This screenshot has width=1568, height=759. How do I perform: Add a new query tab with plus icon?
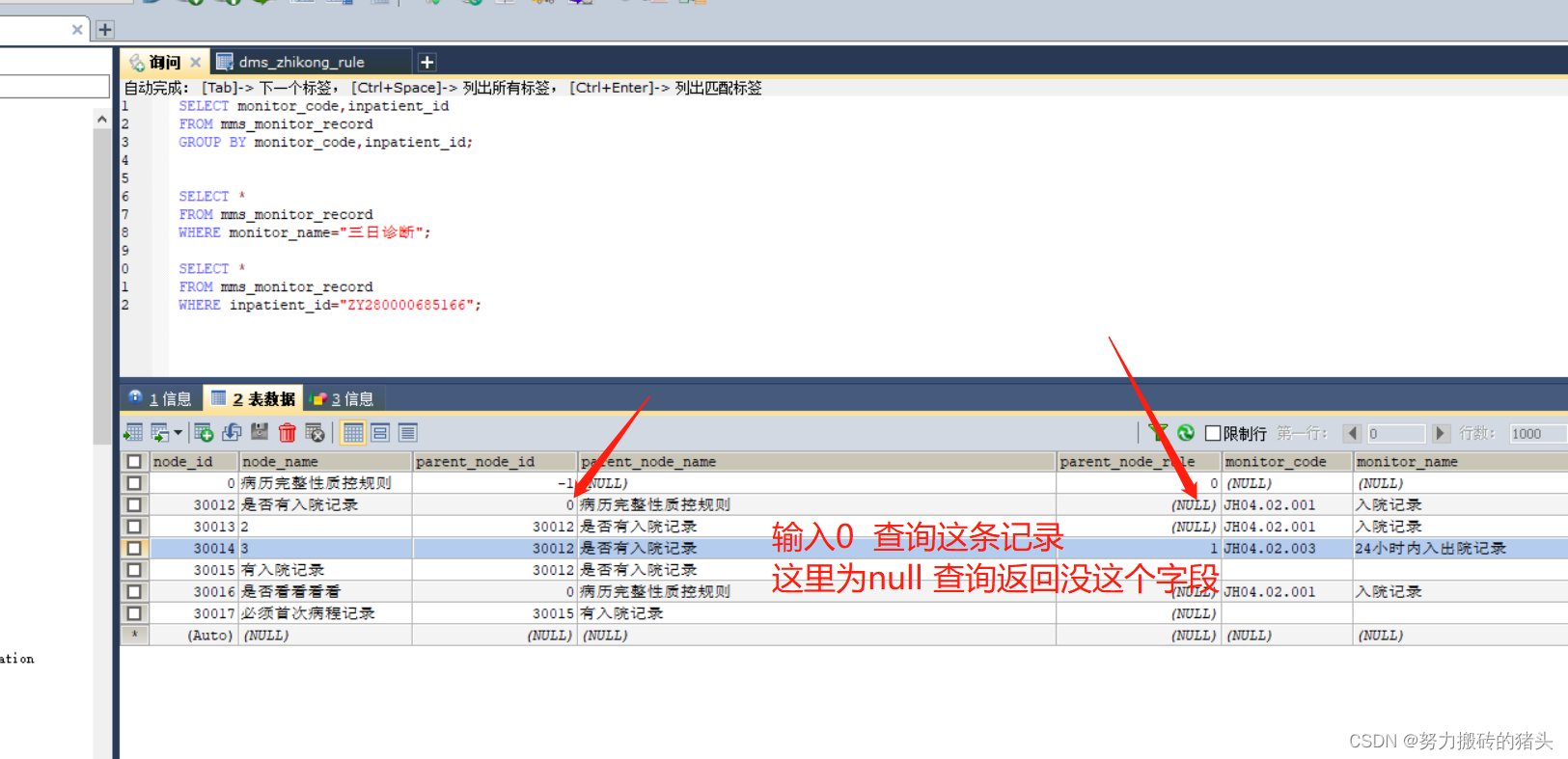click(426, 62)
